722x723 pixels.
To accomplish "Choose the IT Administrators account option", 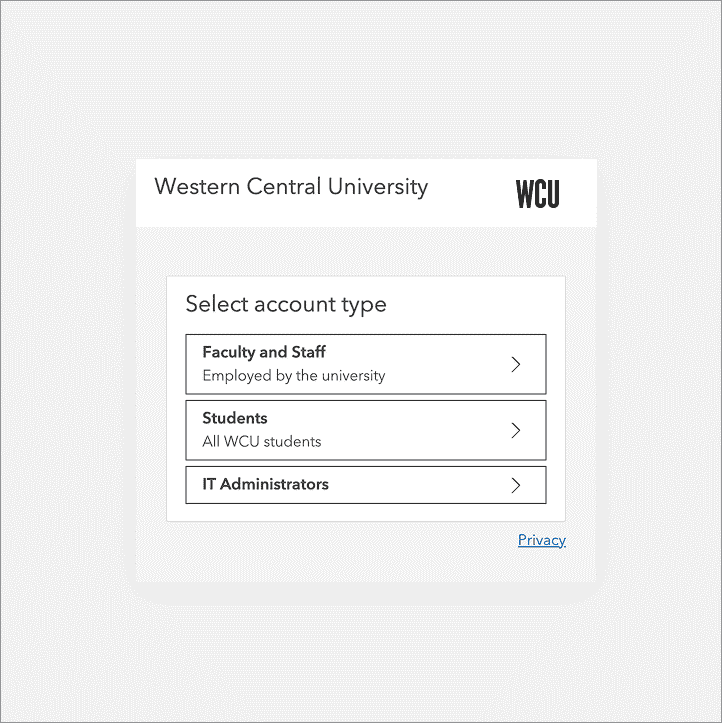I will 365,485.
